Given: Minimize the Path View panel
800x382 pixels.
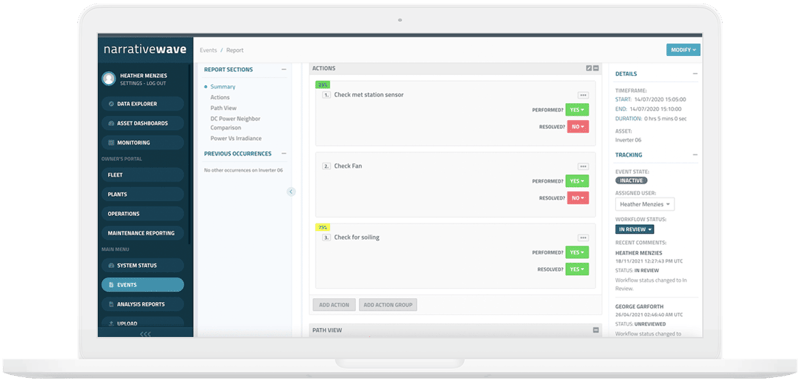Looking at the screenshot, I should click(595, 330).
